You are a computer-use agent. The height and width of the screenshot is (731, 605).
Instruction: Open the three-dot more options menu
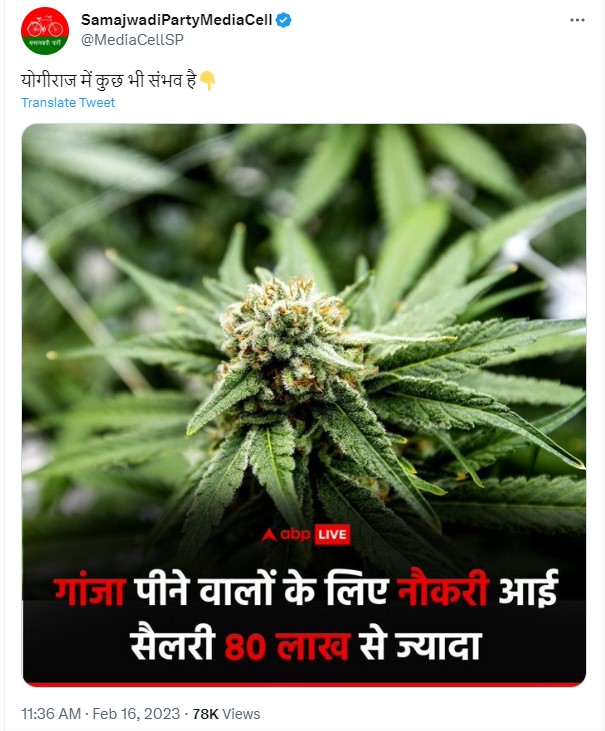[x=577, y=20]
